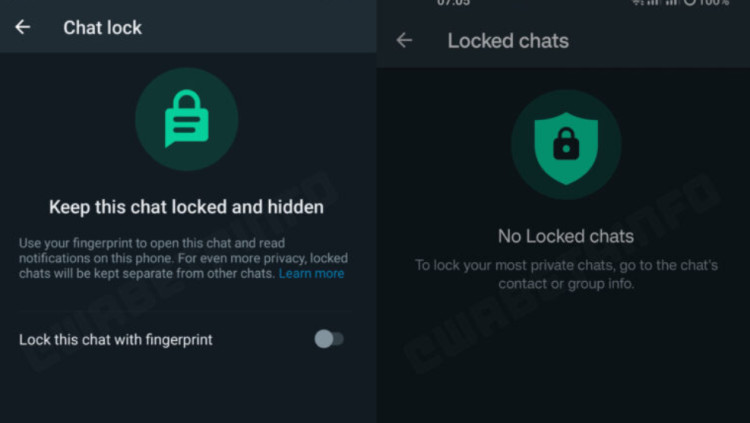Tap the green shield padlock icon

tap(566, 144)
